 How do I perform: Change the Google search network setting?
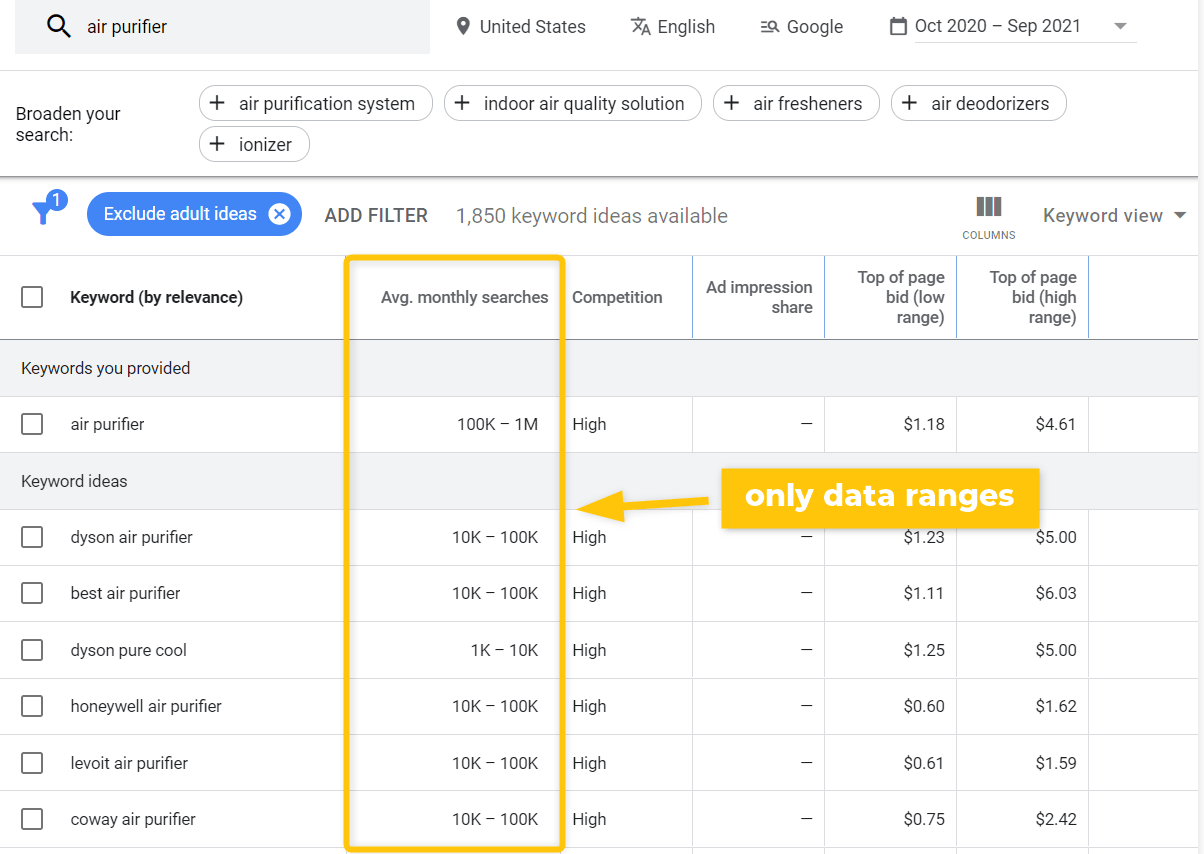click(x=801, y=27)
